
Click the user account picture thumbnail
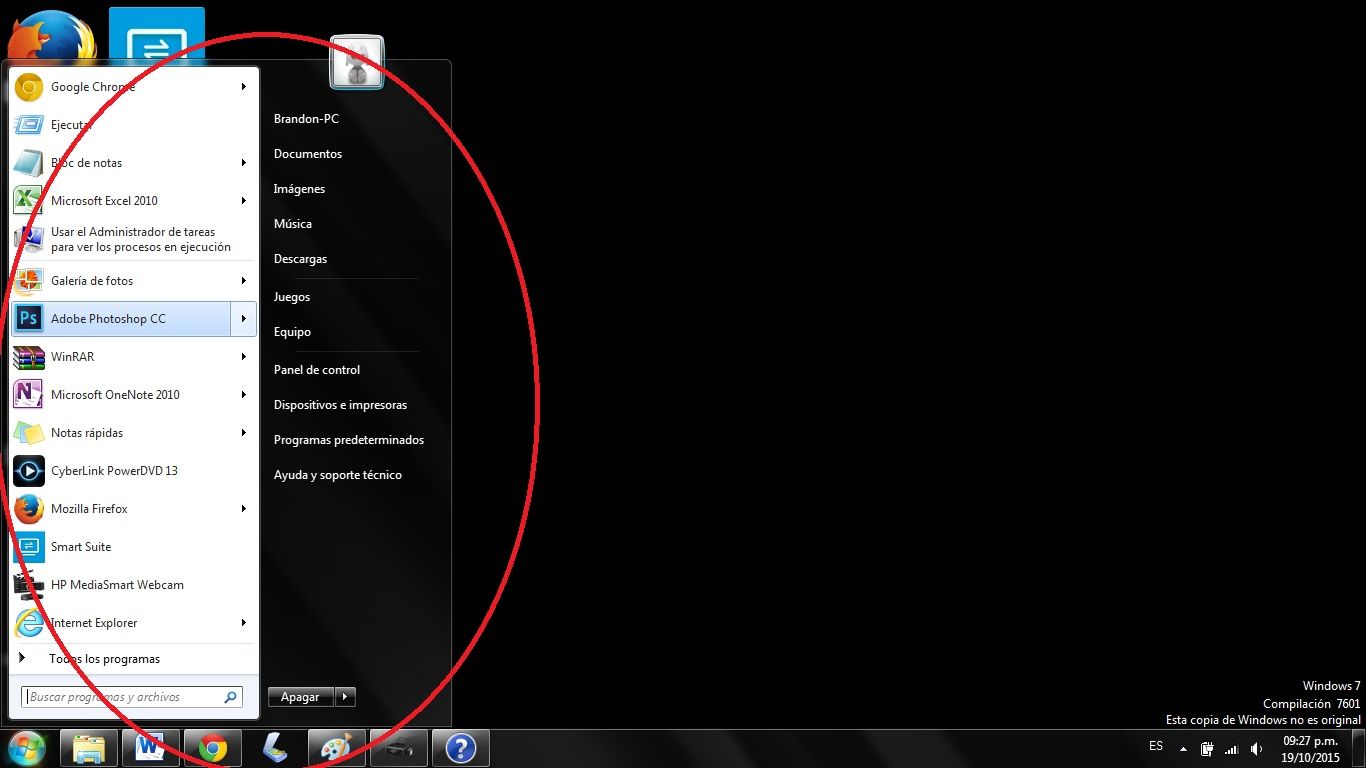[357, 63]
